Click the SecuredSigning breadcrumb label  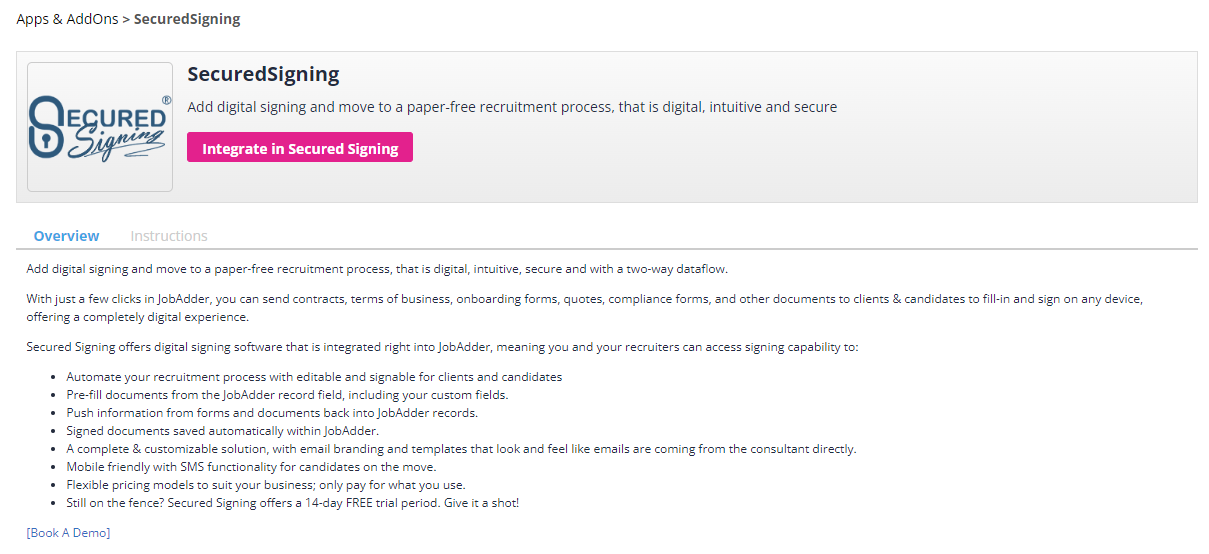187,19
